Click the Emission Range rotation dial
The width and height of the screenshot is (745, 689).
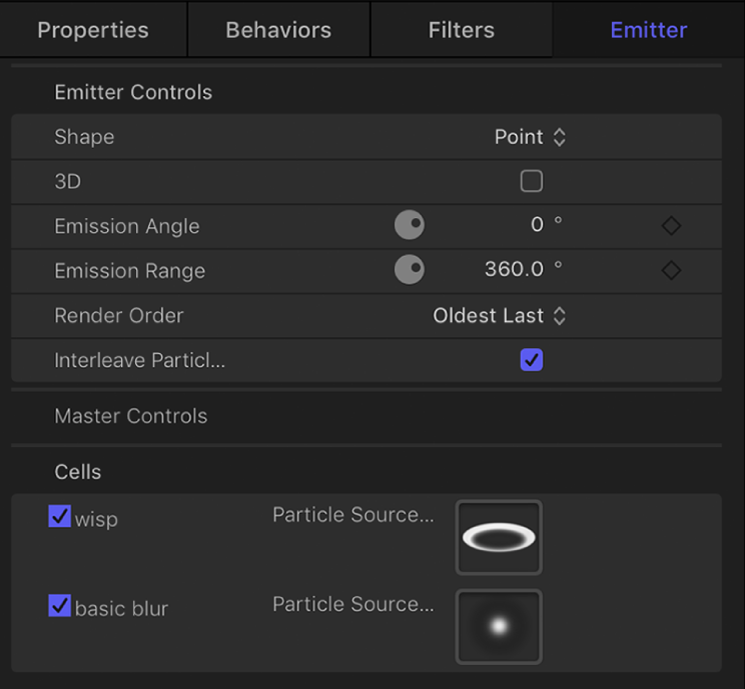pos(409,271)
